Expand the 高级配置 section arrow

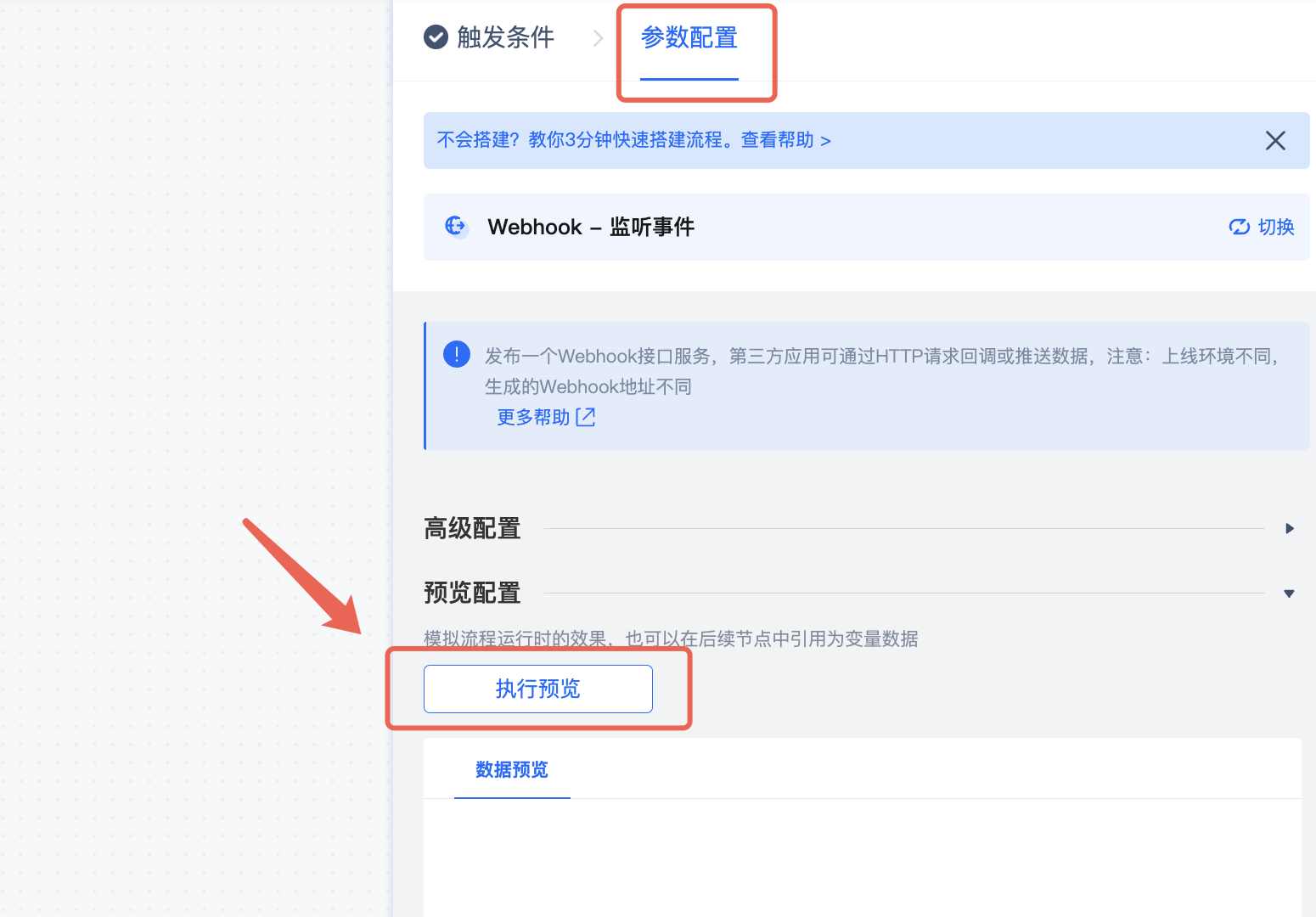1290,528
